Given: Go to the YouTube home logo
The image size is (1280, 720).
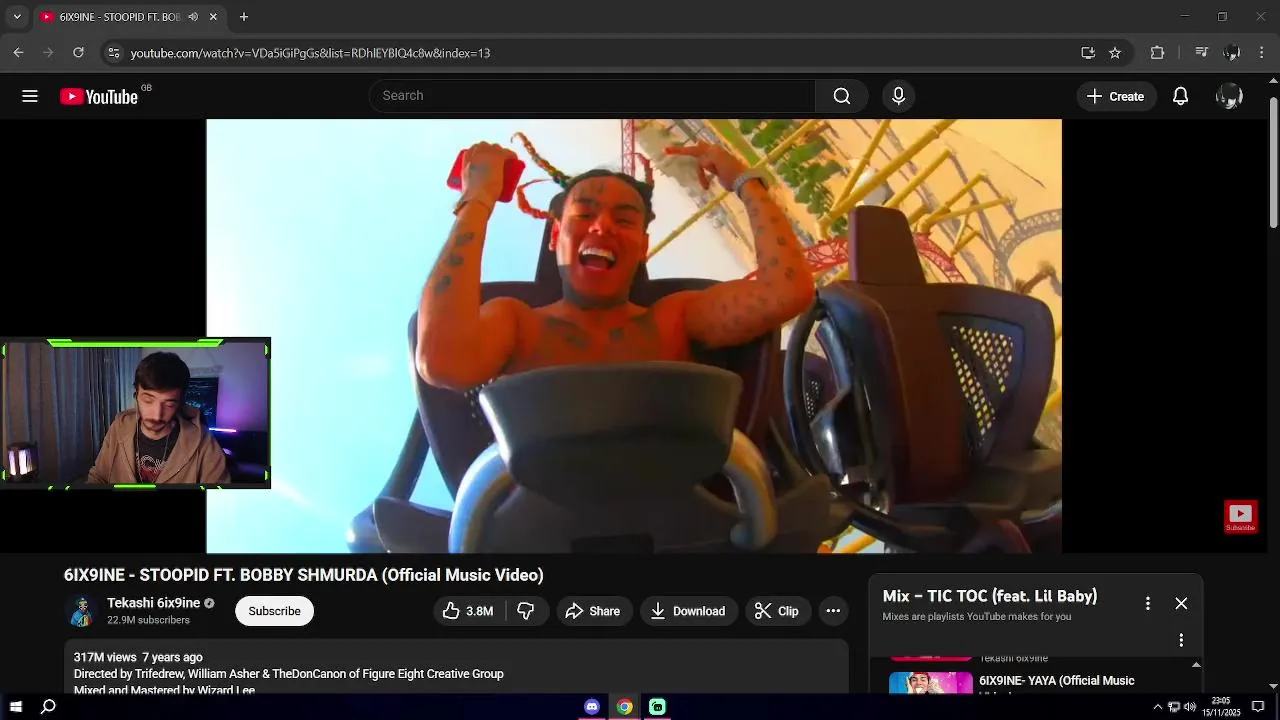Looking at the screenshot, I should point(99,96).
